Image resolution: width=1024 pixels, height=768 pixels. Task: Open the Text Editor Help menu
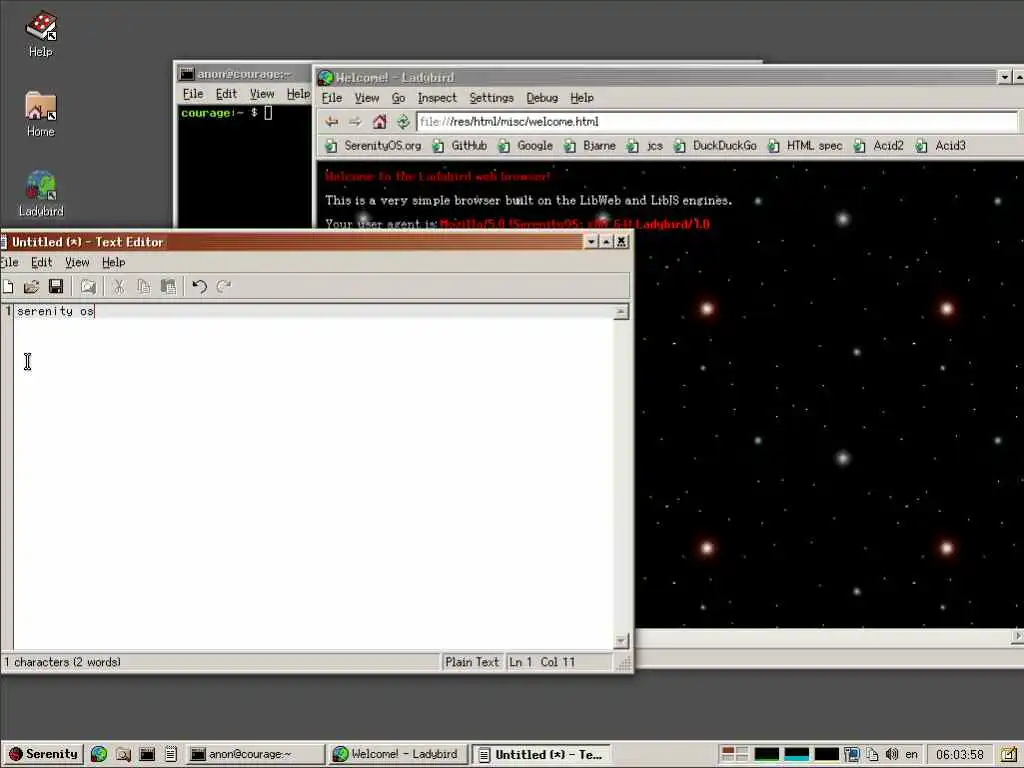point(113,263)
